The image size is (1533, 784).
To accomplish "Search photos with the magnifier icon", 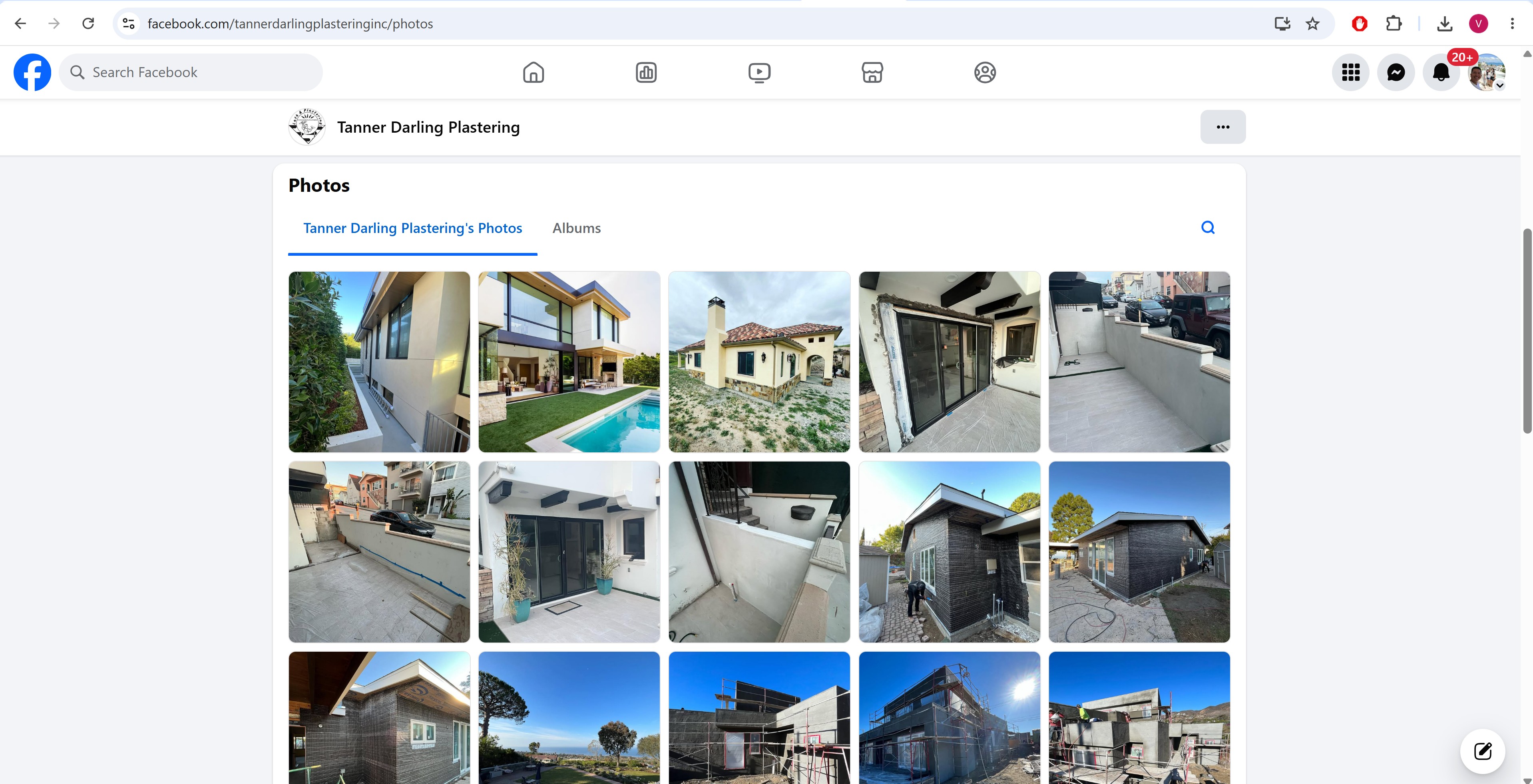I will 1208,228.
